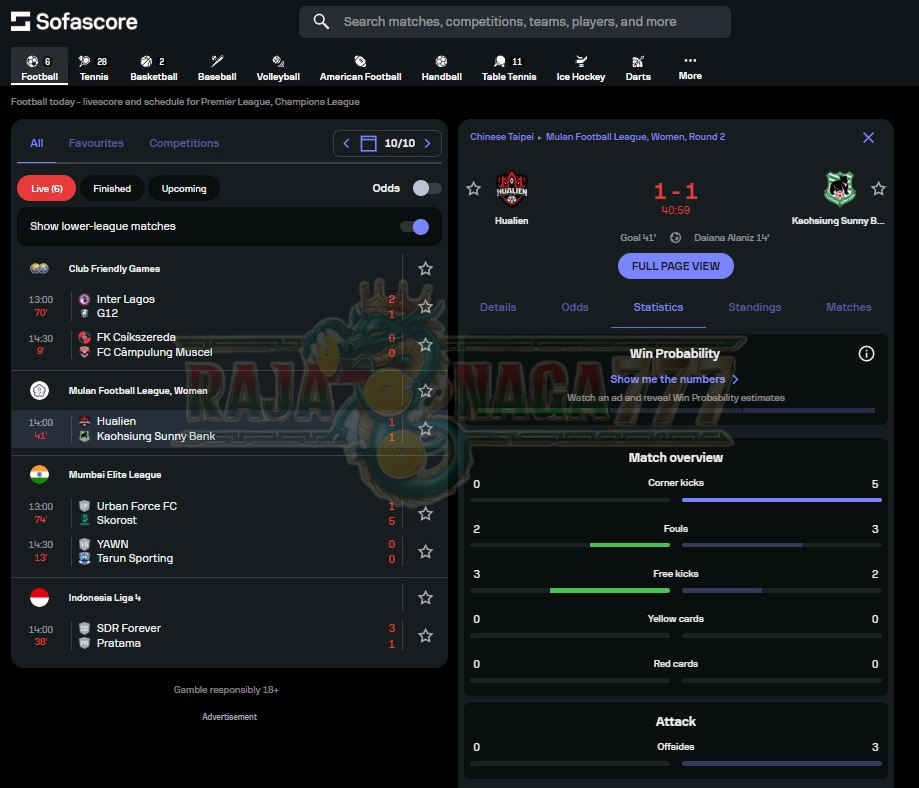This screenshot has height=788, width=919.
Task: Open the Competitions tab
Action: pos(184,143)
